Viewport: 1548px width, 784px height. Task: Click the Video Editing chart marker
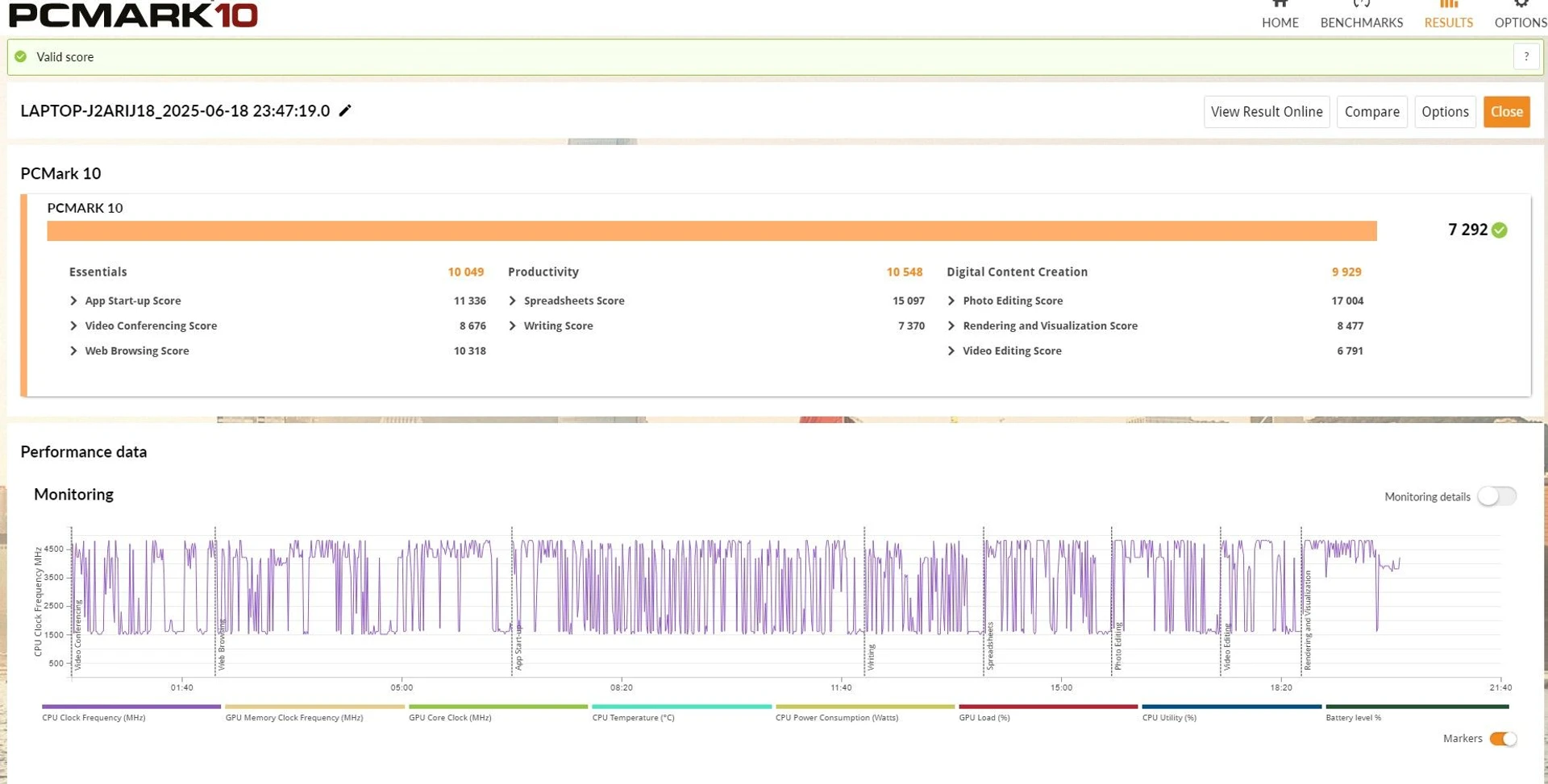tap(1227, 647)
